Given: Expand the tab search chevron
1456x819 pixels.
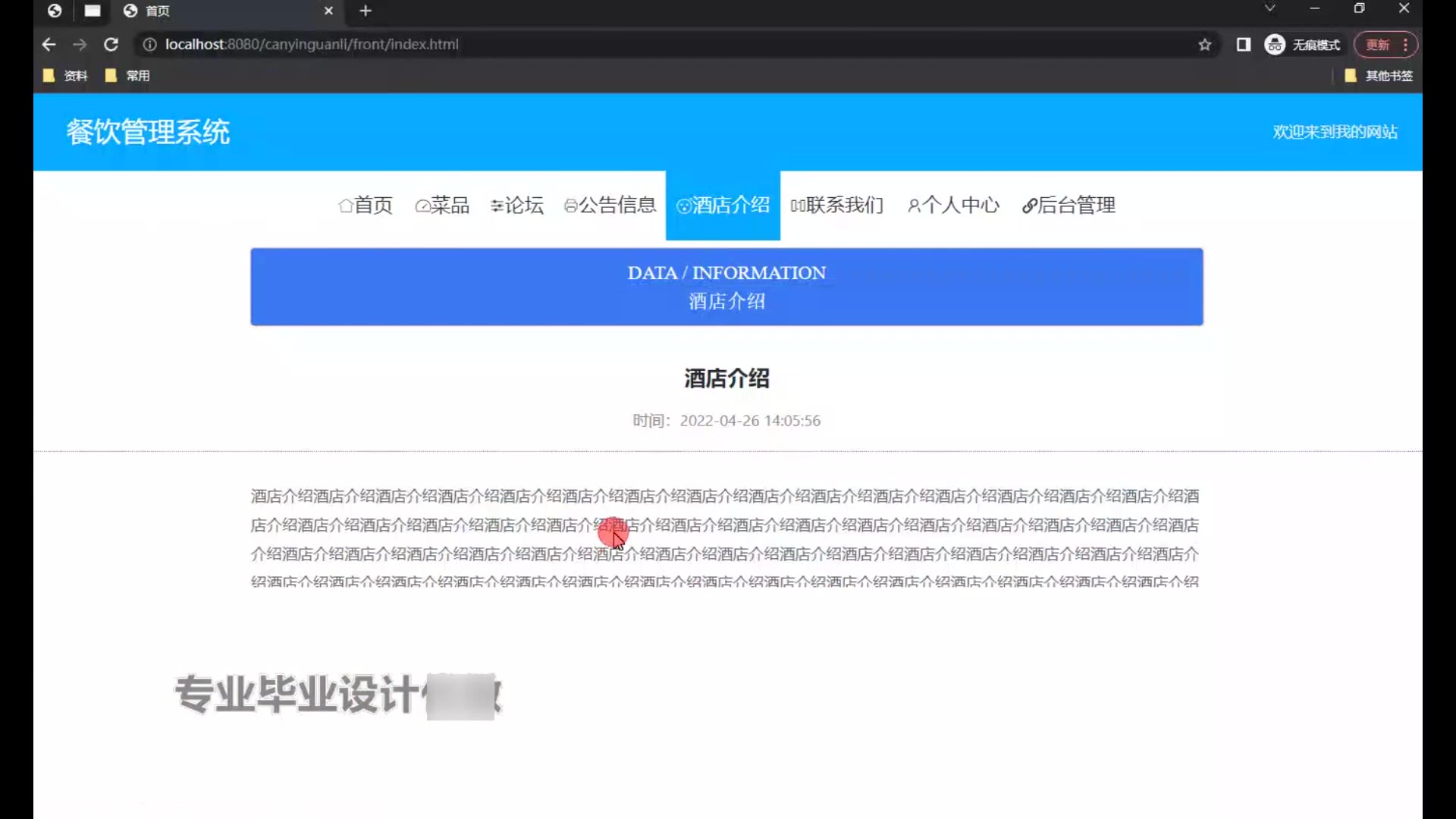Looking at the screenshot, I should [x=1269, y=8].
